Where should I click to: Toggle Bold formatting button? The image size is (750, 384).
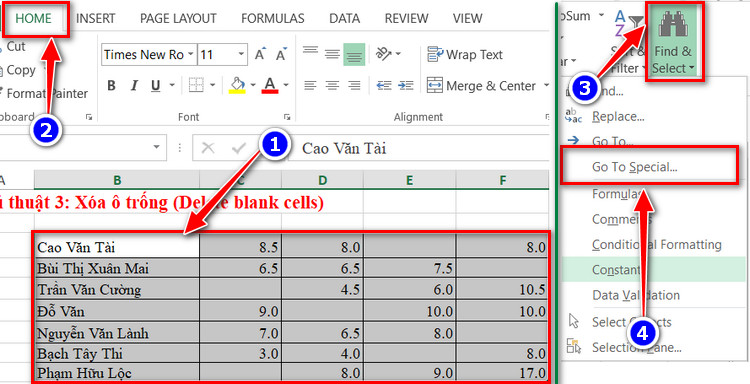pos(111,86)
